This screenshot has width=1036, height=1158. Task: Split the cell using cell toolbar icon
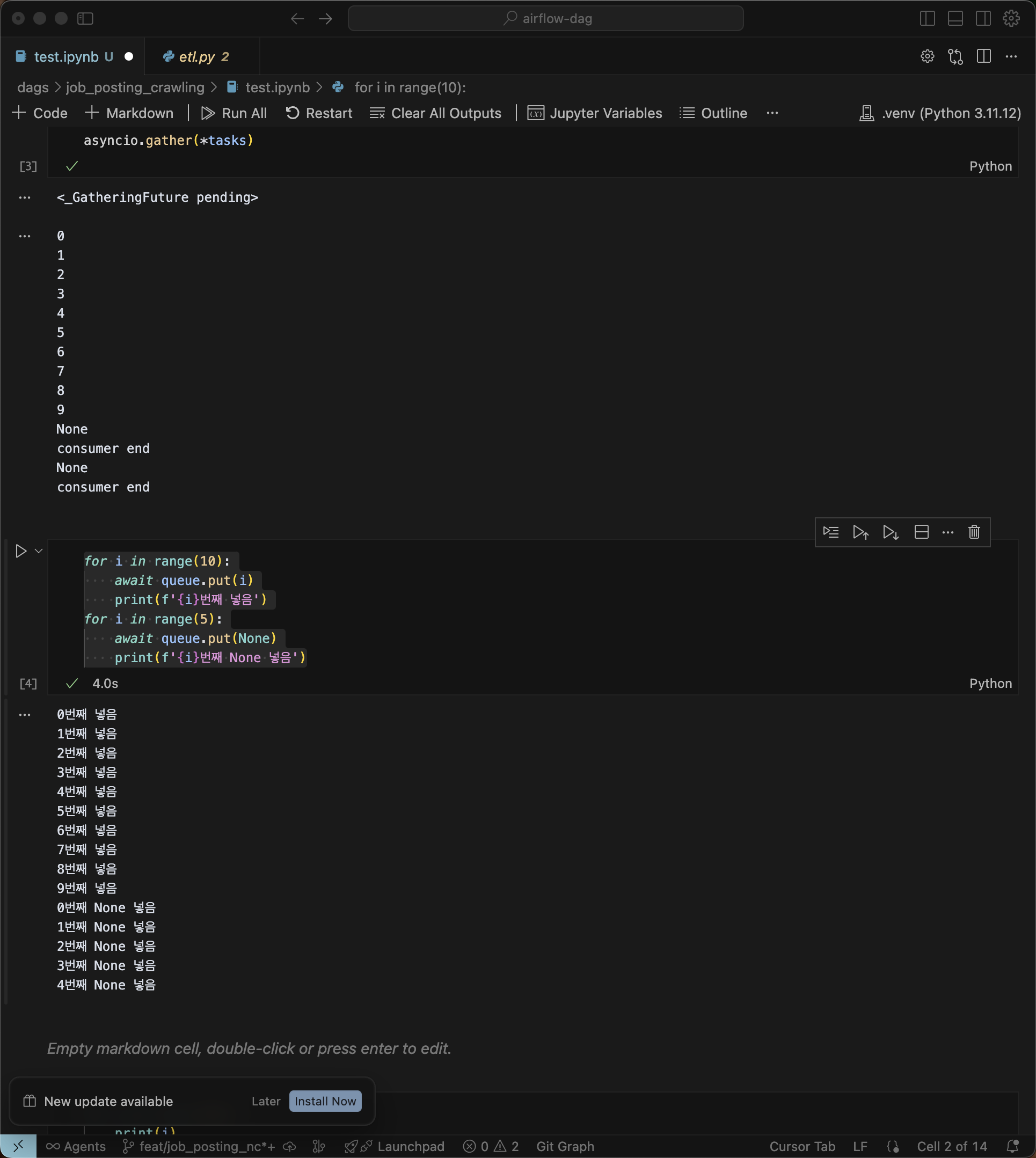pyautogui.click(x=921, y=532)
